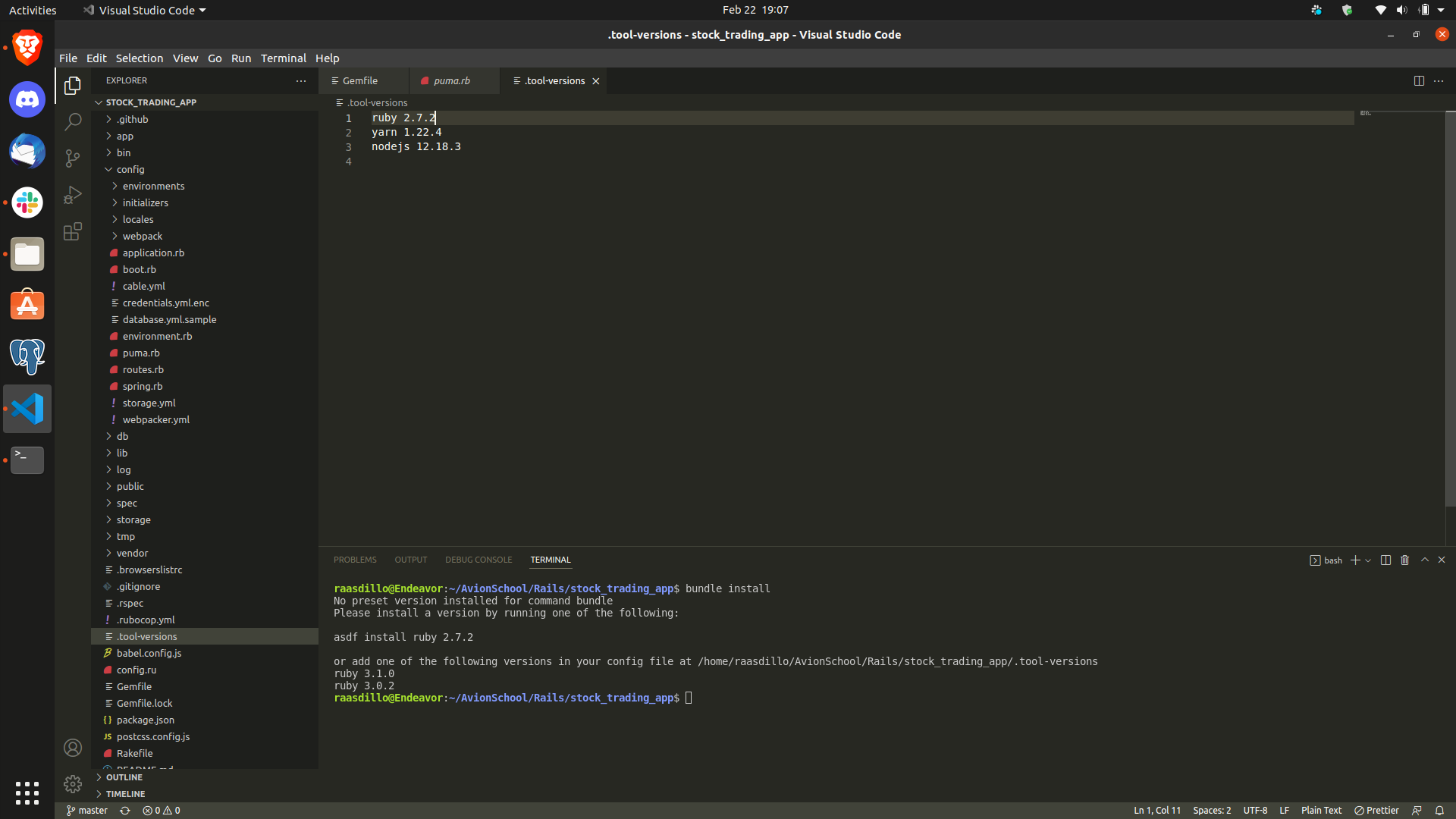Open the Source Control view
1456x819 pixels.
tap(73, 158)
